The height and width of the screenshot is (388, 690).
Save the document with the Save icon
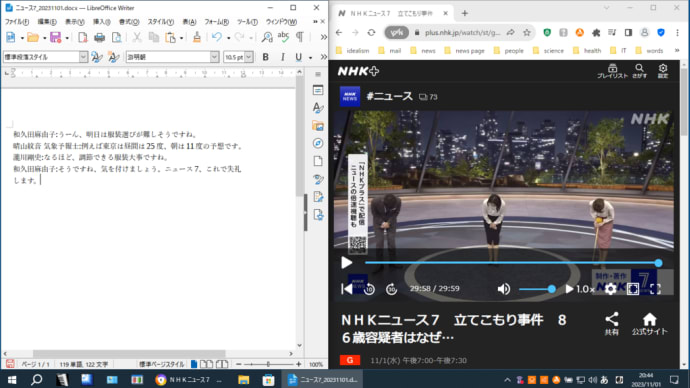tap(55, 37)
